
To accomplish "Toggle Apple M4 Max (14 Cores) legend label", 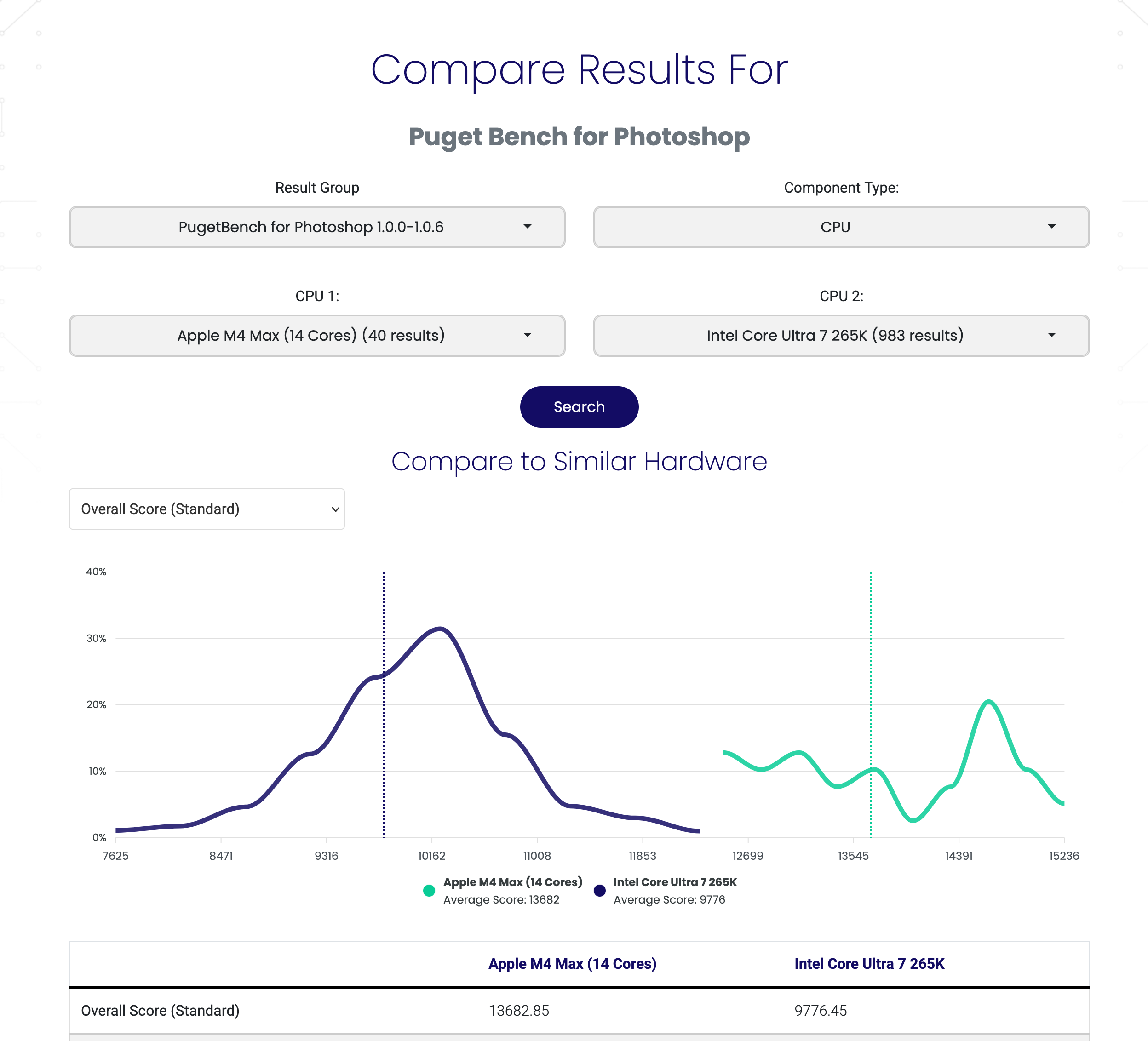I will pyautogui.click(x=512, y=882).
